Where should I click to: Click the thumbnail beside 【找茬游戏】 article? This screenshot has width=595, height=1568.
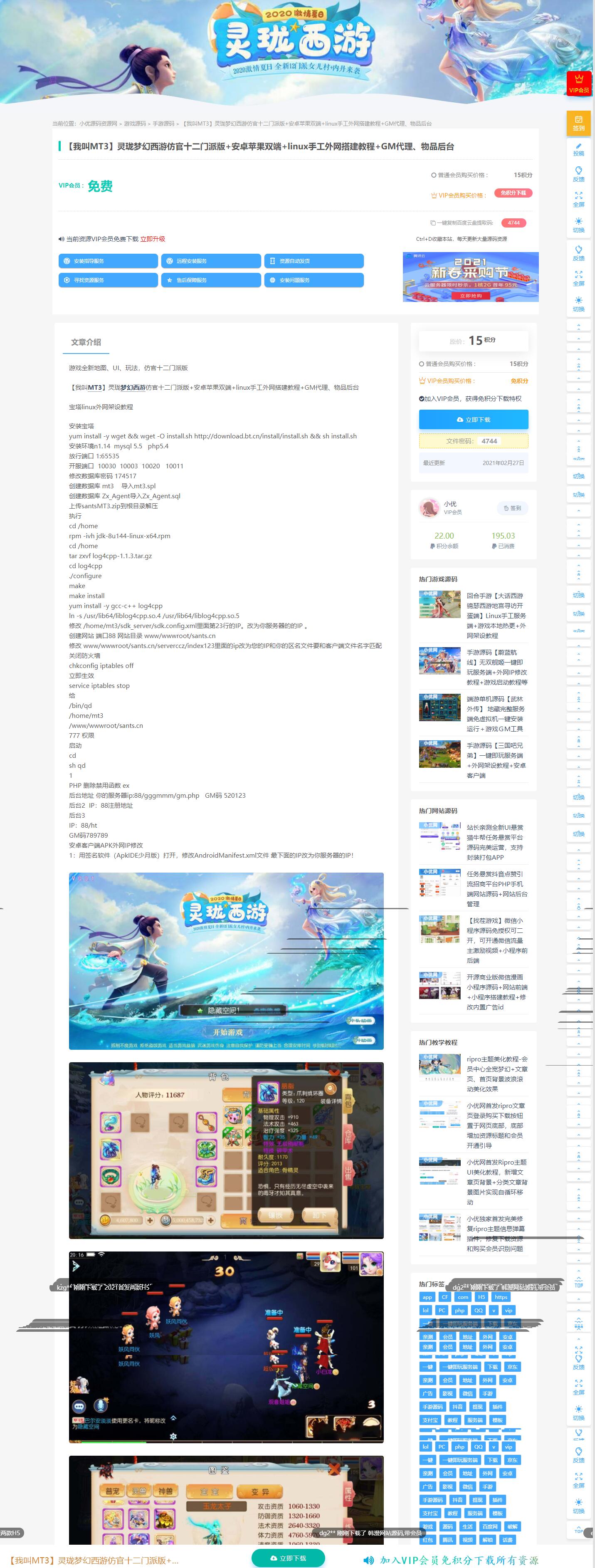(440, 929)
